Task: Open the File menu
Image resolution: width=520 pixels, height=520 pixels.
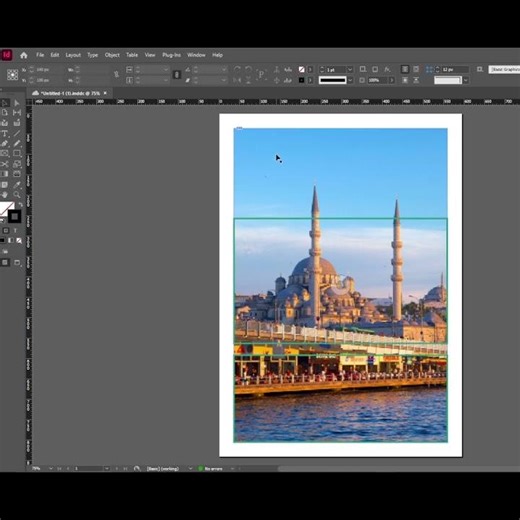Action: (40, 55)
